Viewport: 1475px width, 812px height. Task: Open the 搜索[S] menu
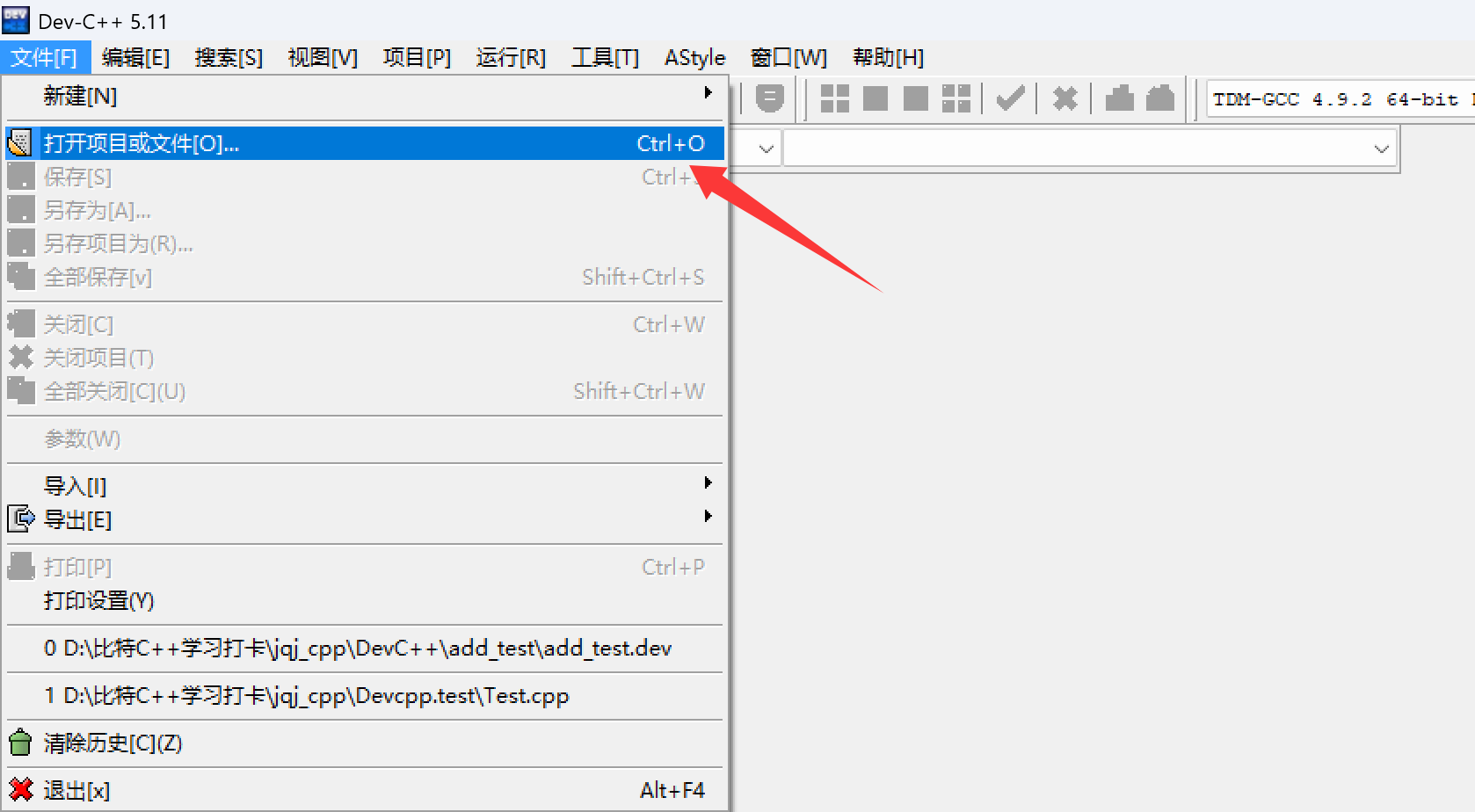(229, 58)
